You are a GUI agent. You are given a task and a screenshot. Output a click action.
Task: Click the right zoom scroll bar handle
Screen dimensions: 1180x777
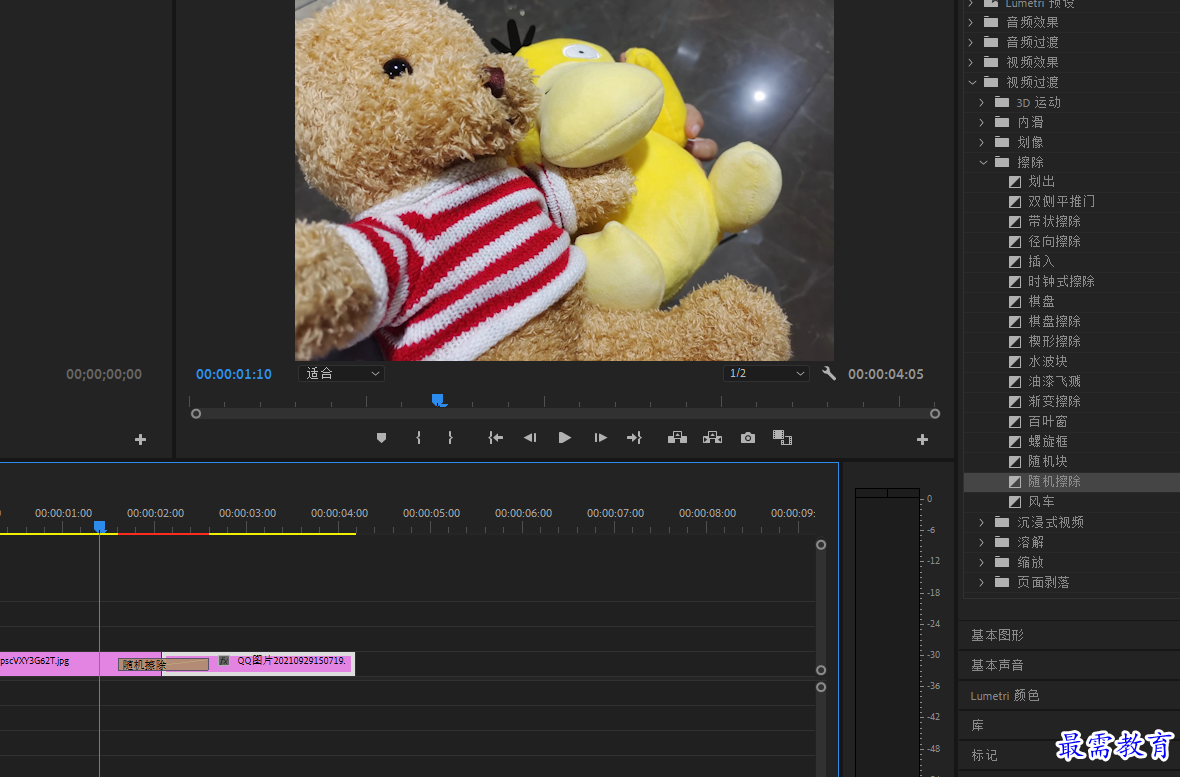[x=935, y=413]
